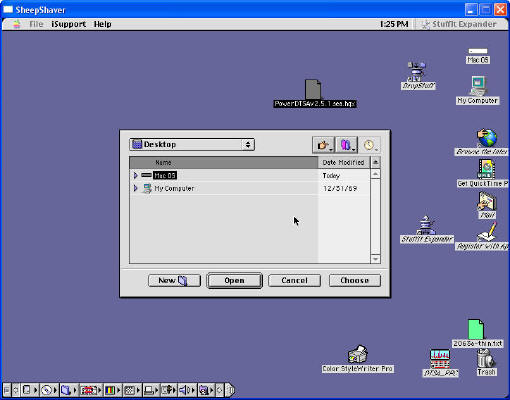Image resolution: width=510 pixels, height=400 pixels.
Task: Click the New folder button
Action: (x=174, y=280)
